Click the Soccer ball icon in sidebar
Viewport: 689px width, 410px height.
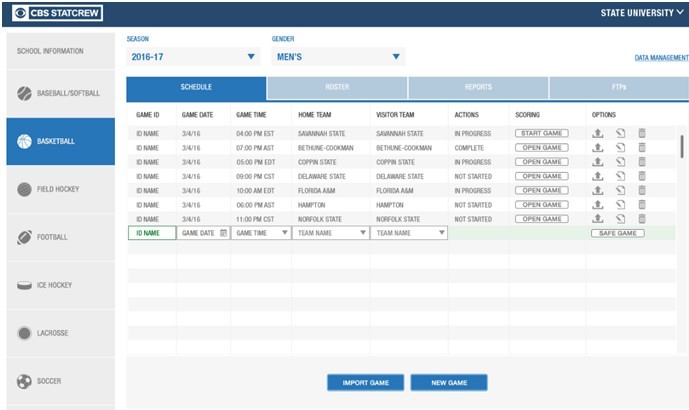[x=25, y=381]
